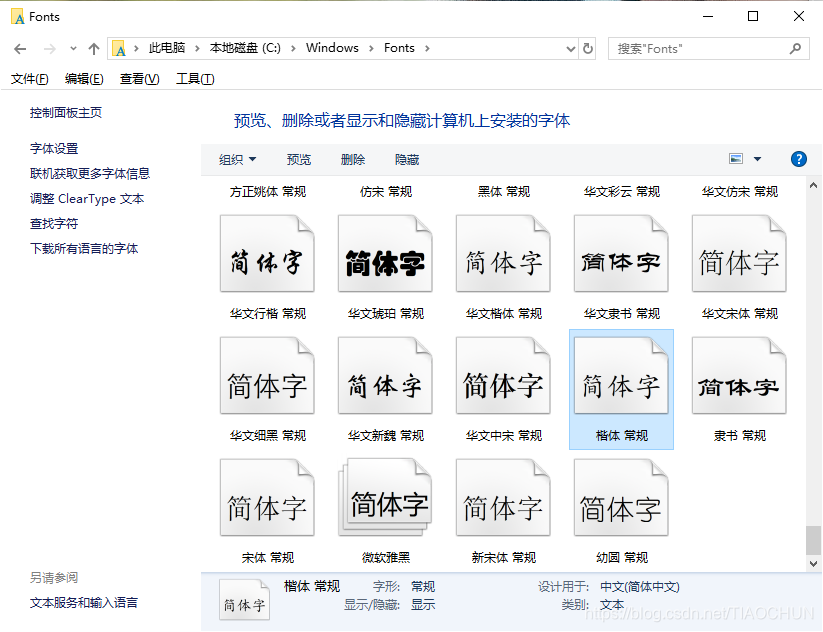Open 调整 ClearType 文本 link
The image size is (823, 632).
87,198
